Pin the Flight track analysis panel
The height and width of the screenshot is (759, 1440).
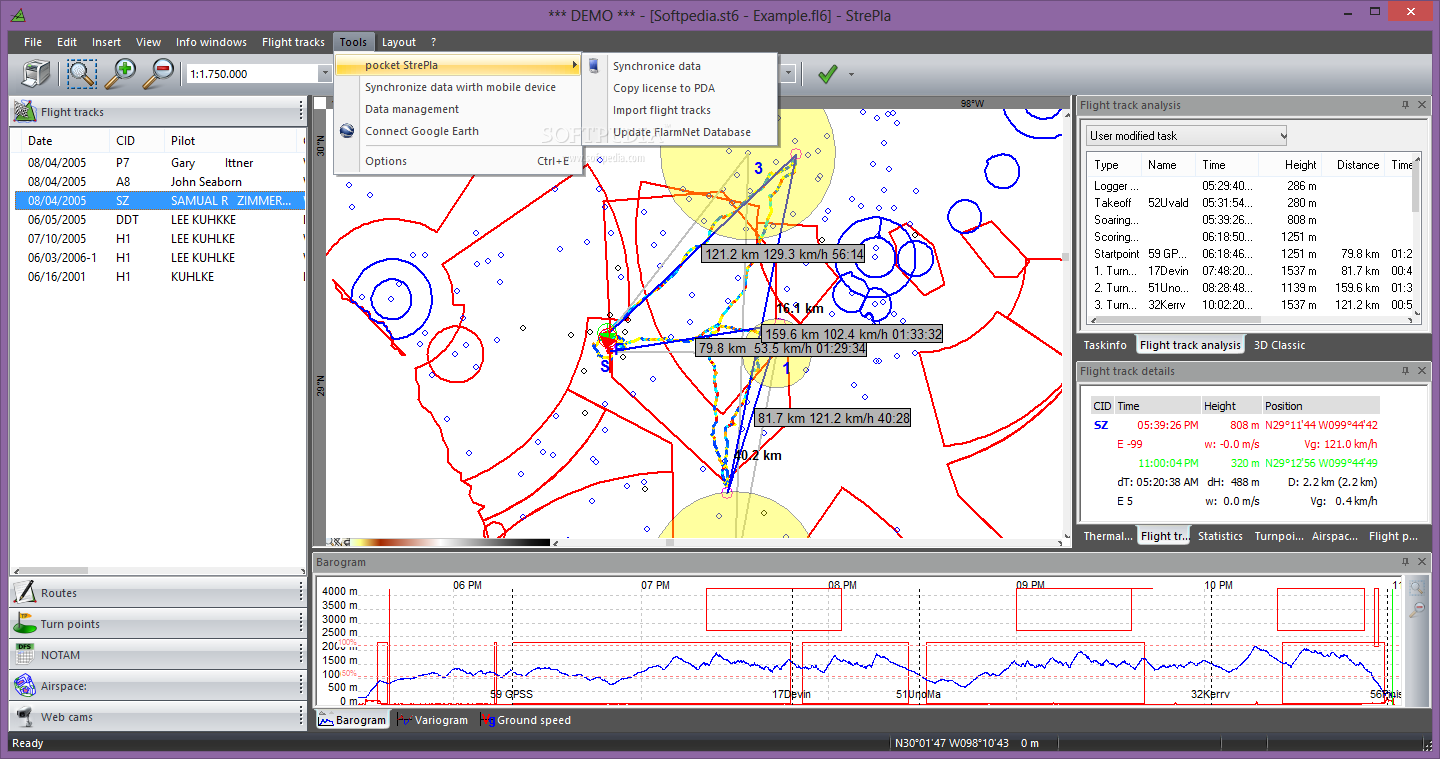(1404, 105)
